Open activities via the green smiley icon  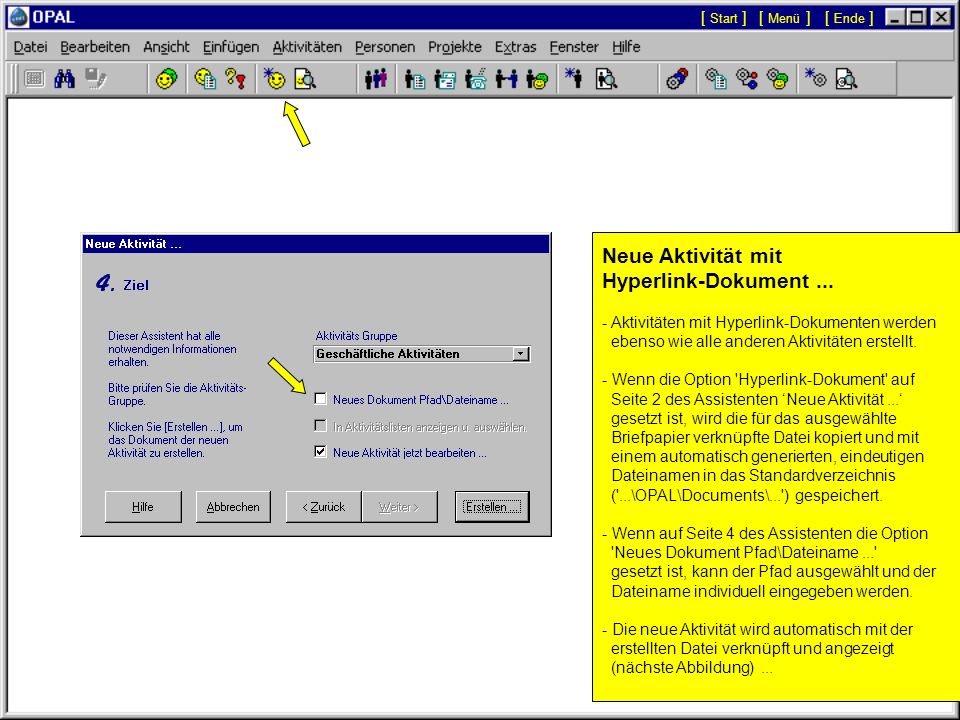click(166, 78)
